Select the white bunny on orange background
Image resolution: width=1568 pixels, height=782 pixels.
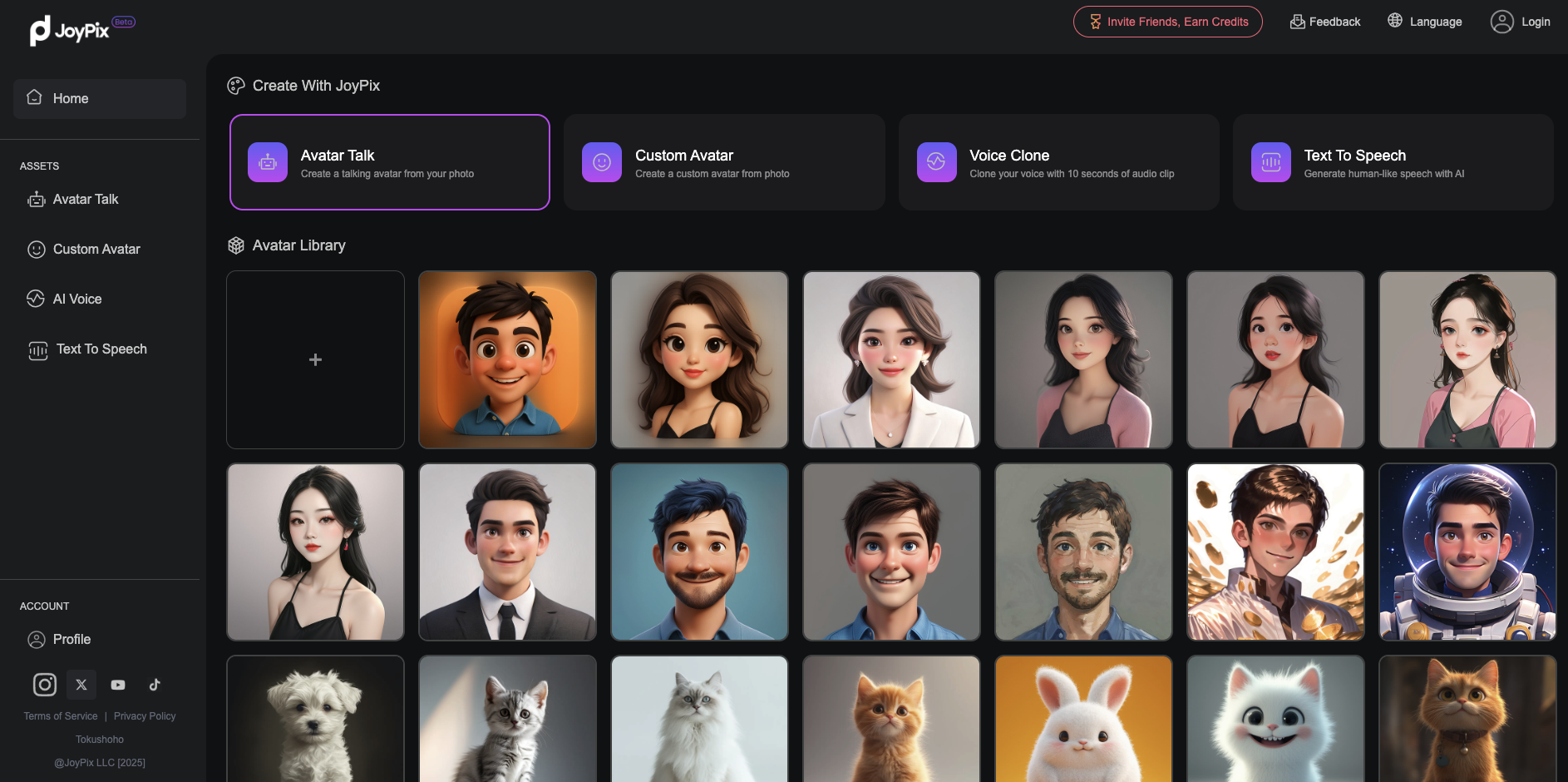pos(1083,719)
